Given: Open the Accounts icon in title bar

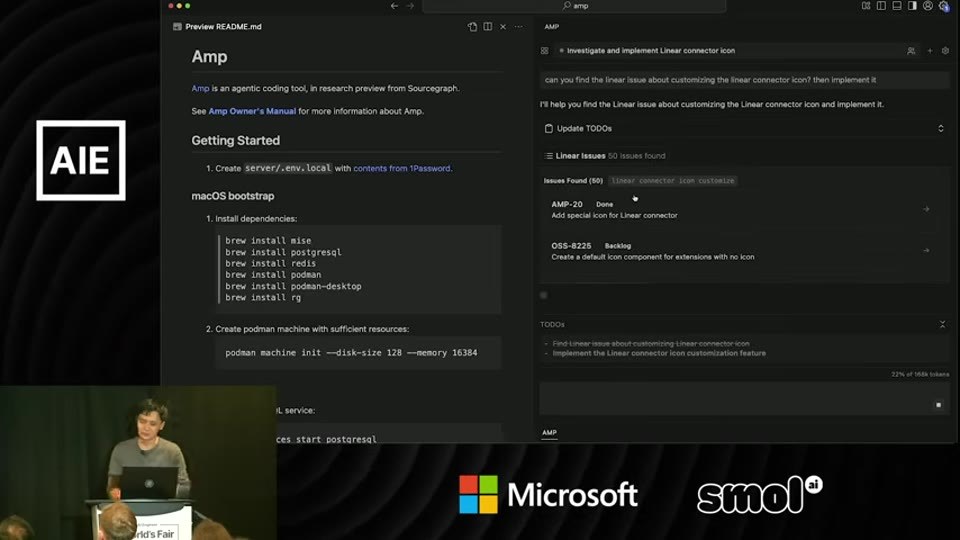Looking at the screenshot, I should point(928,6).
